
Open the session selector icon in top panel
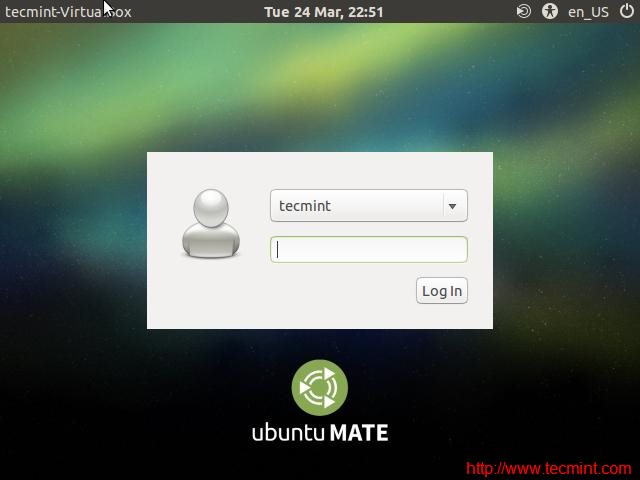point(524,11)
